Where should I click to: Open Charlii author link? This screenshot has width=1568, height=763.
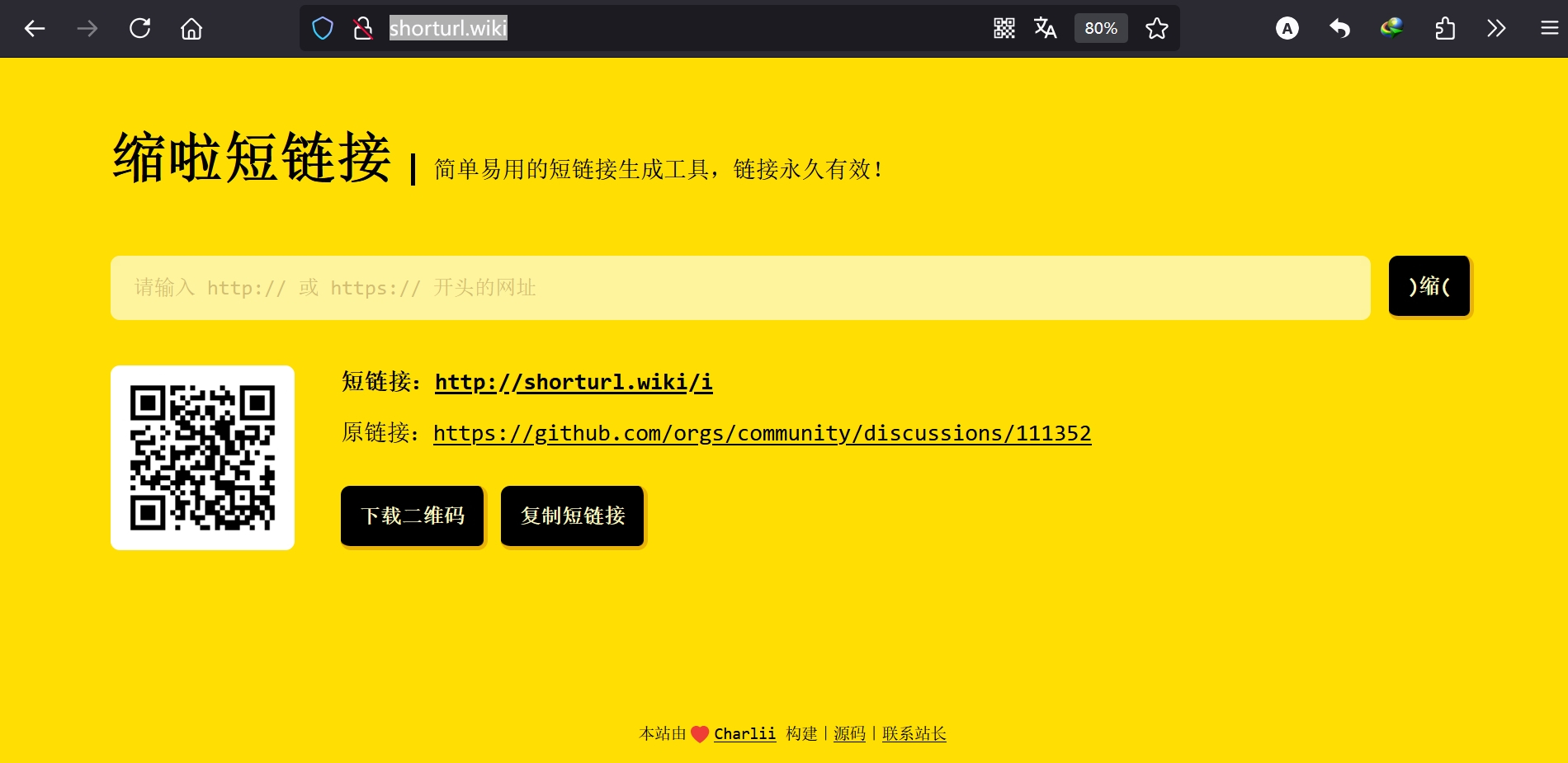[x=744, y=734]
